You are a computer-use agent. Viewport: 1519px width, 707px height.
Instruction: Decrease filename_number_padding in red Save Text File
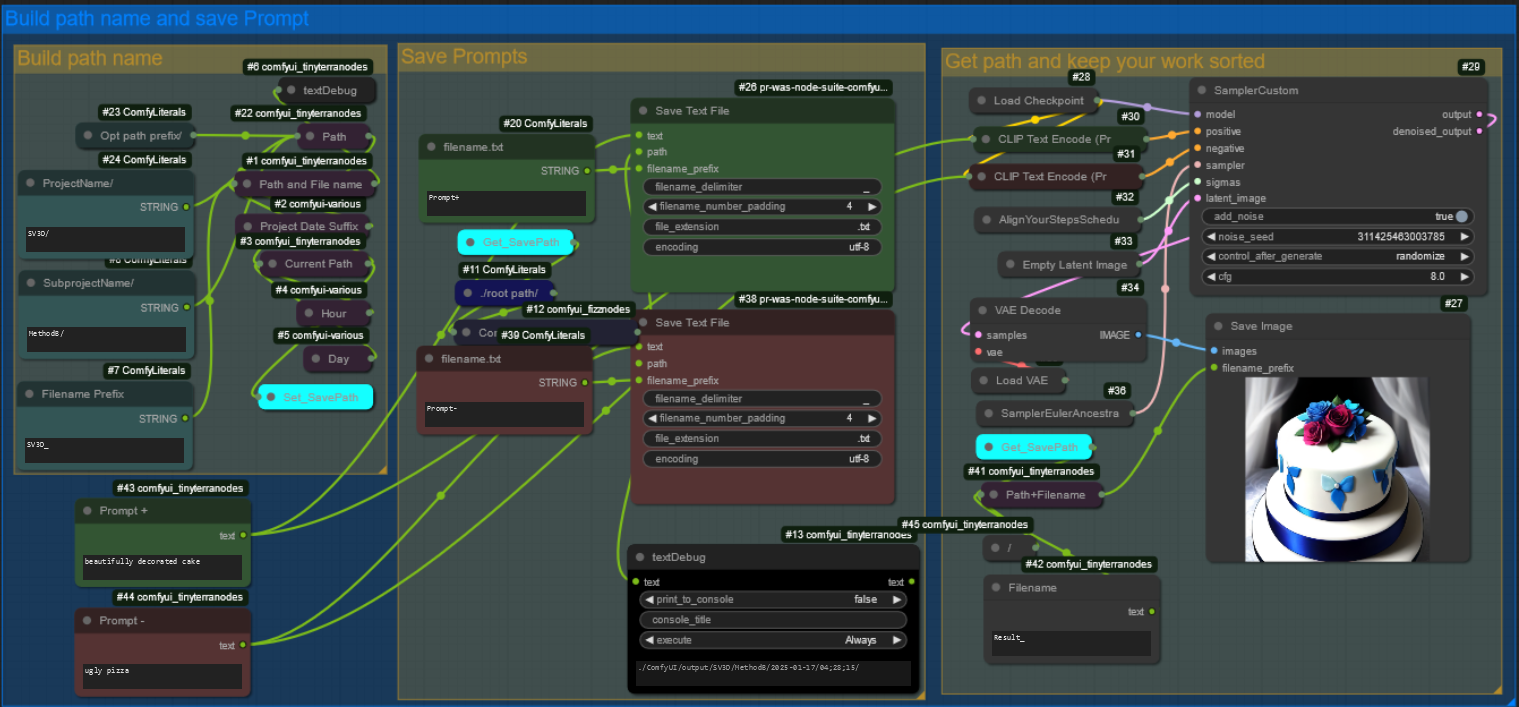652,419
